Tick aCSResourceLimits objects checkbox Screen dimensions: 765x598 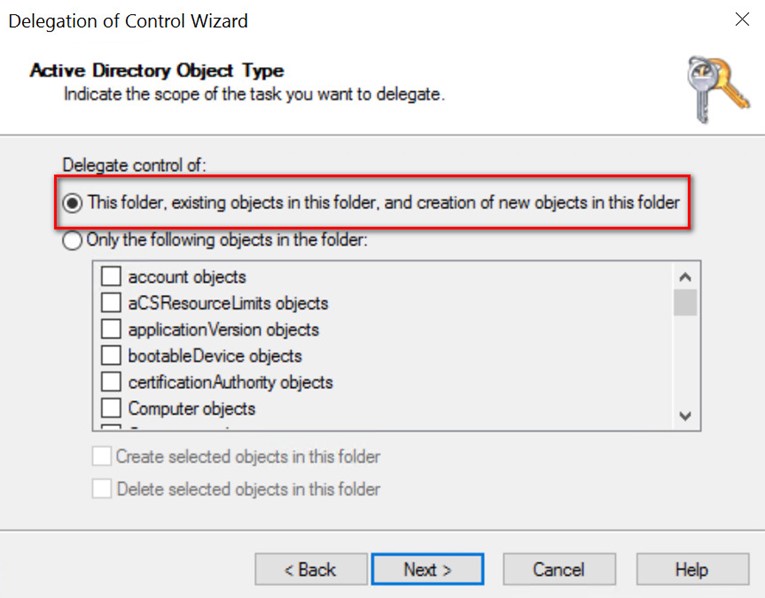(111, 302)
